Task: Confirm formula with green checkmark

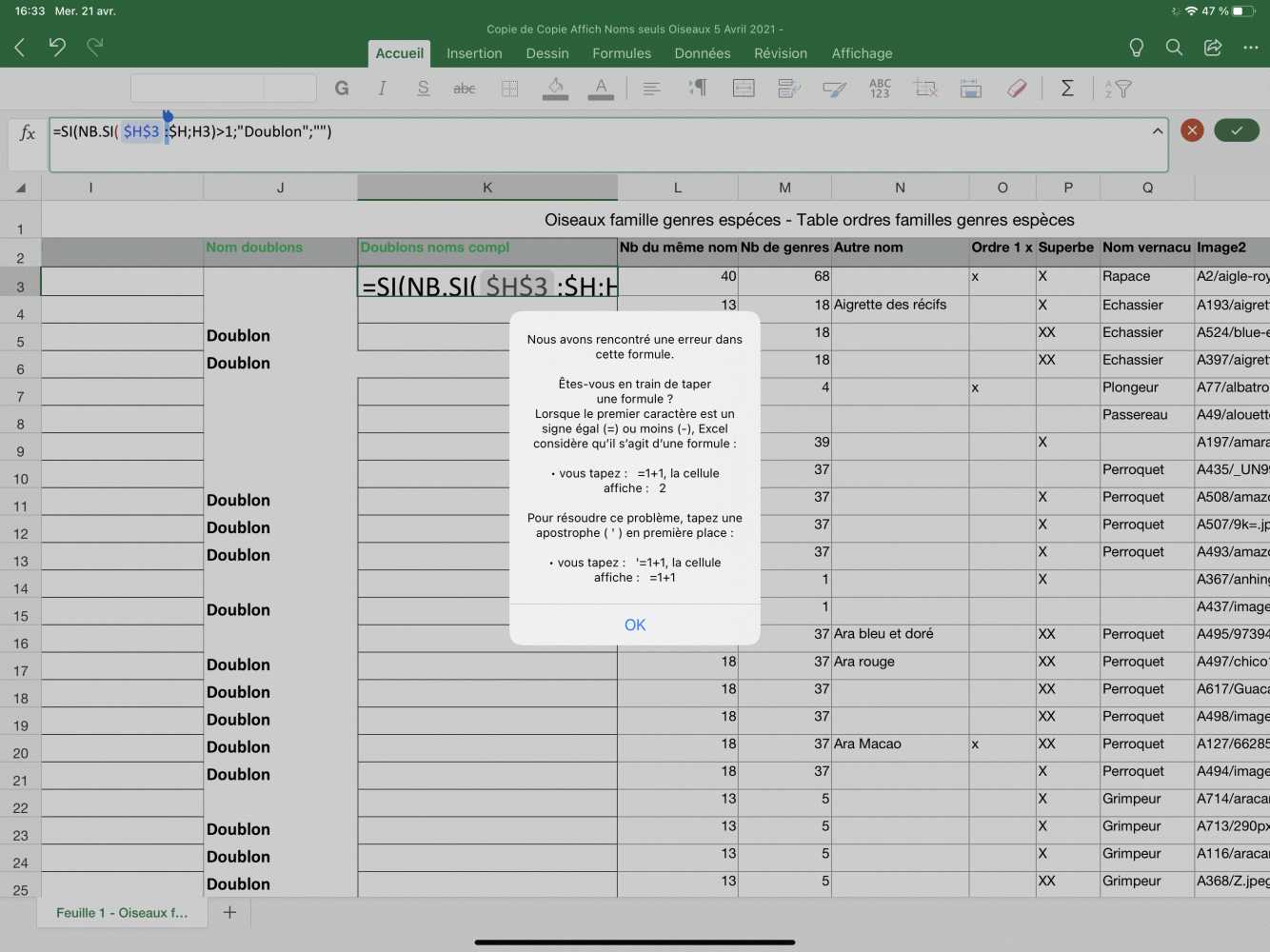Action: (x=1237, y=130)
